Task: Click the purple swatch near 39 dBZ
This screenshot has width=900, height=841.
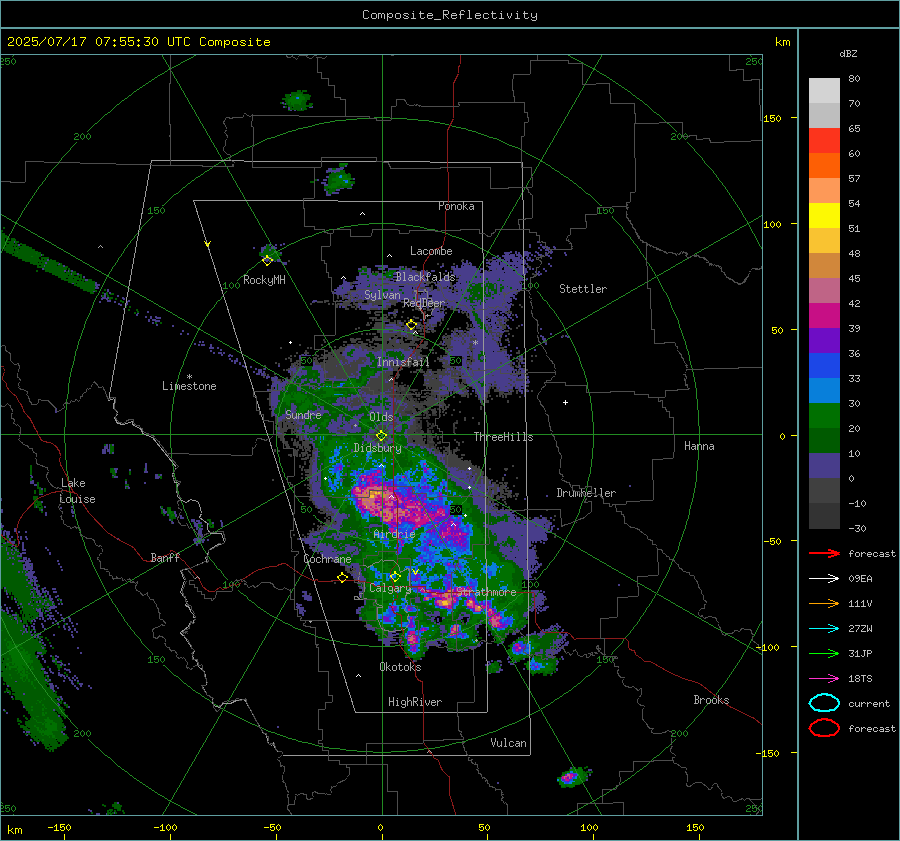Action: tap(824, 340)
